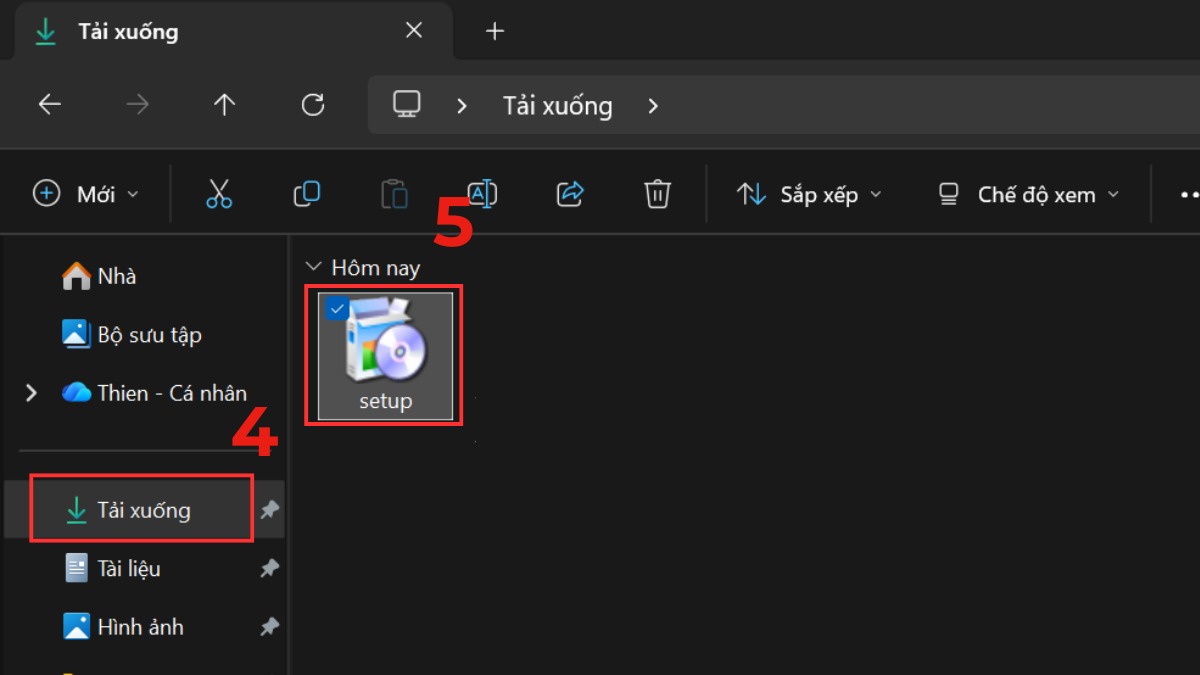Collapse the Hôm nay group
The width and height of the screenshot is (1200, 675).
coord(314,267)
